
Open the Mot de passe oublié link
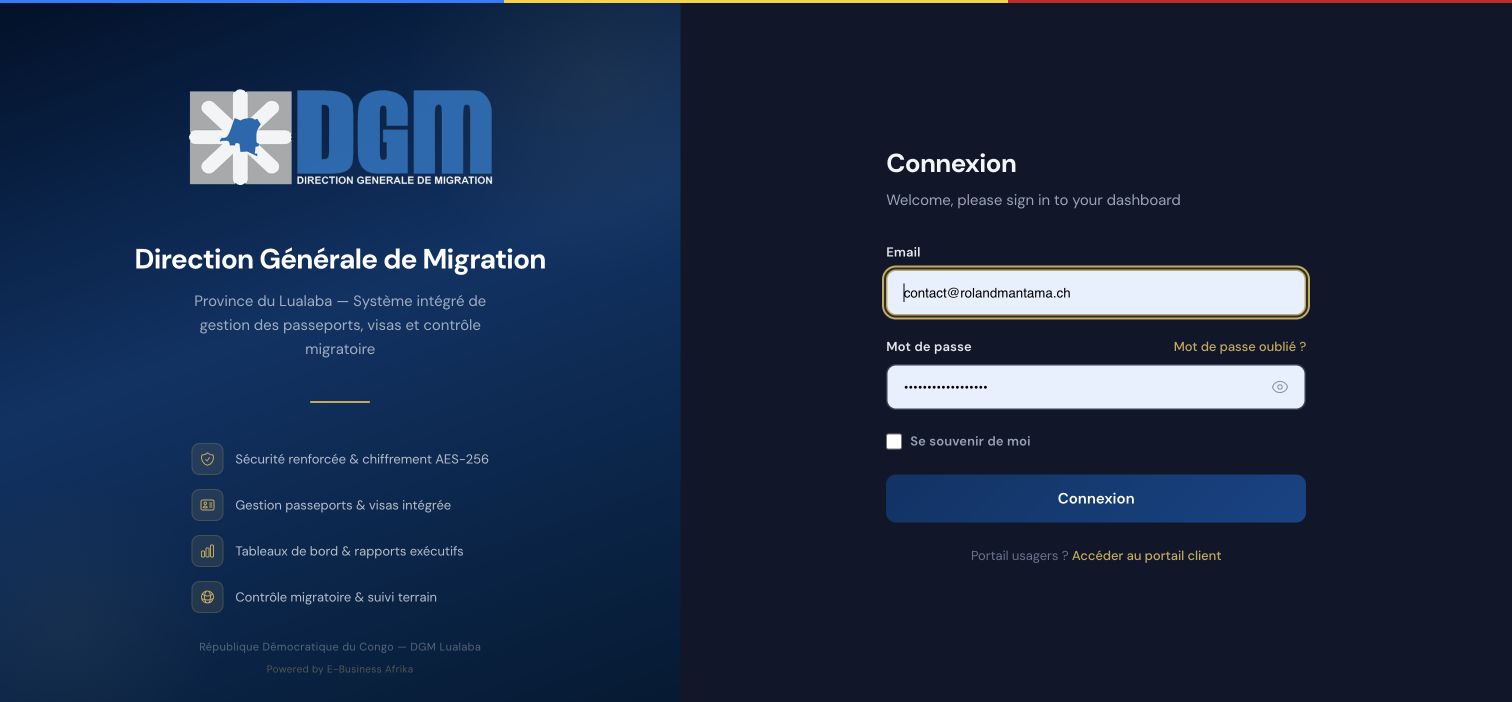pos(1240,346)
